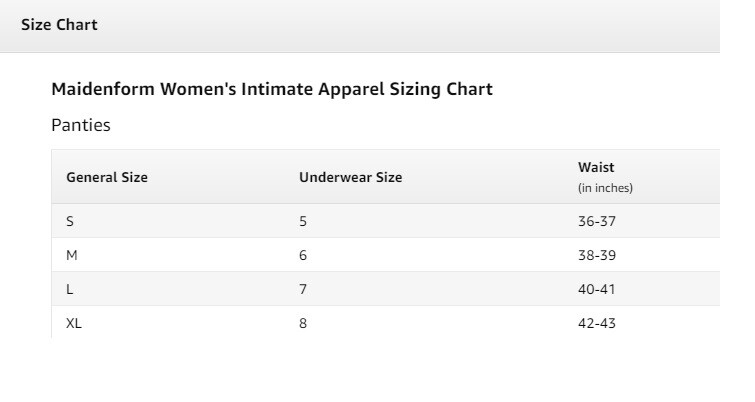The image size is (755, 402).
Task: Click the 40-41 waist measurement
Action: pos(597,289)
